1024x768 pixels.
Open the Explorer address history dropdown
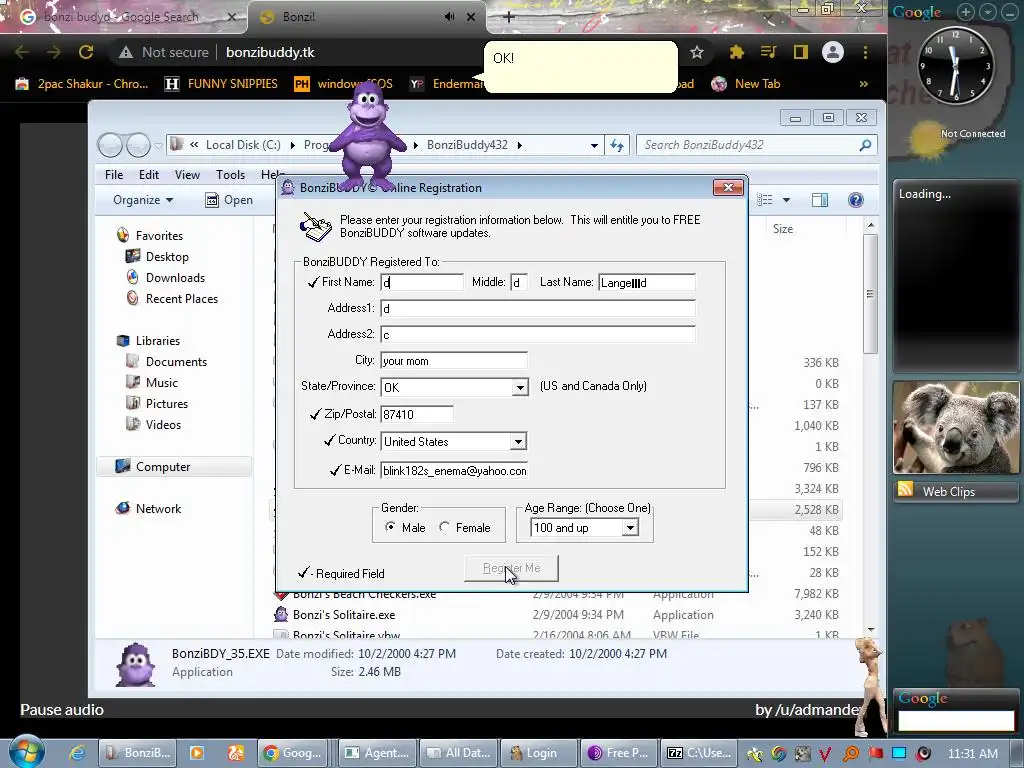coord(594,145)
